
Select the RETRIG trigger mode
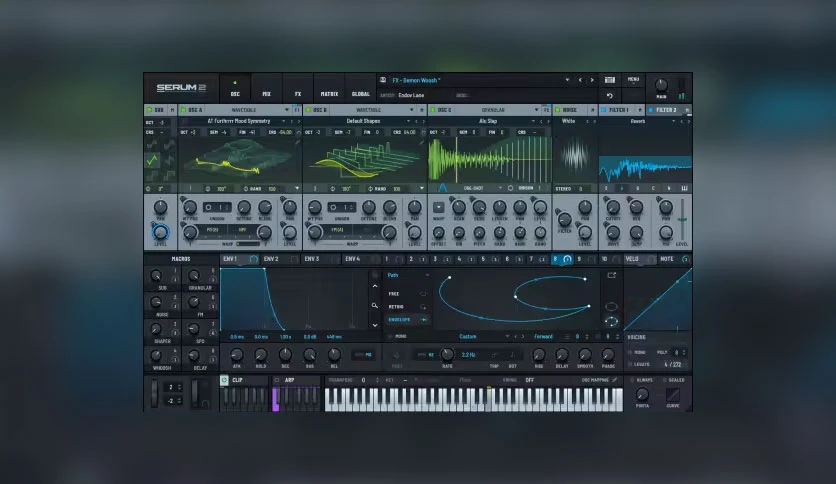click(x=407, y=306)
